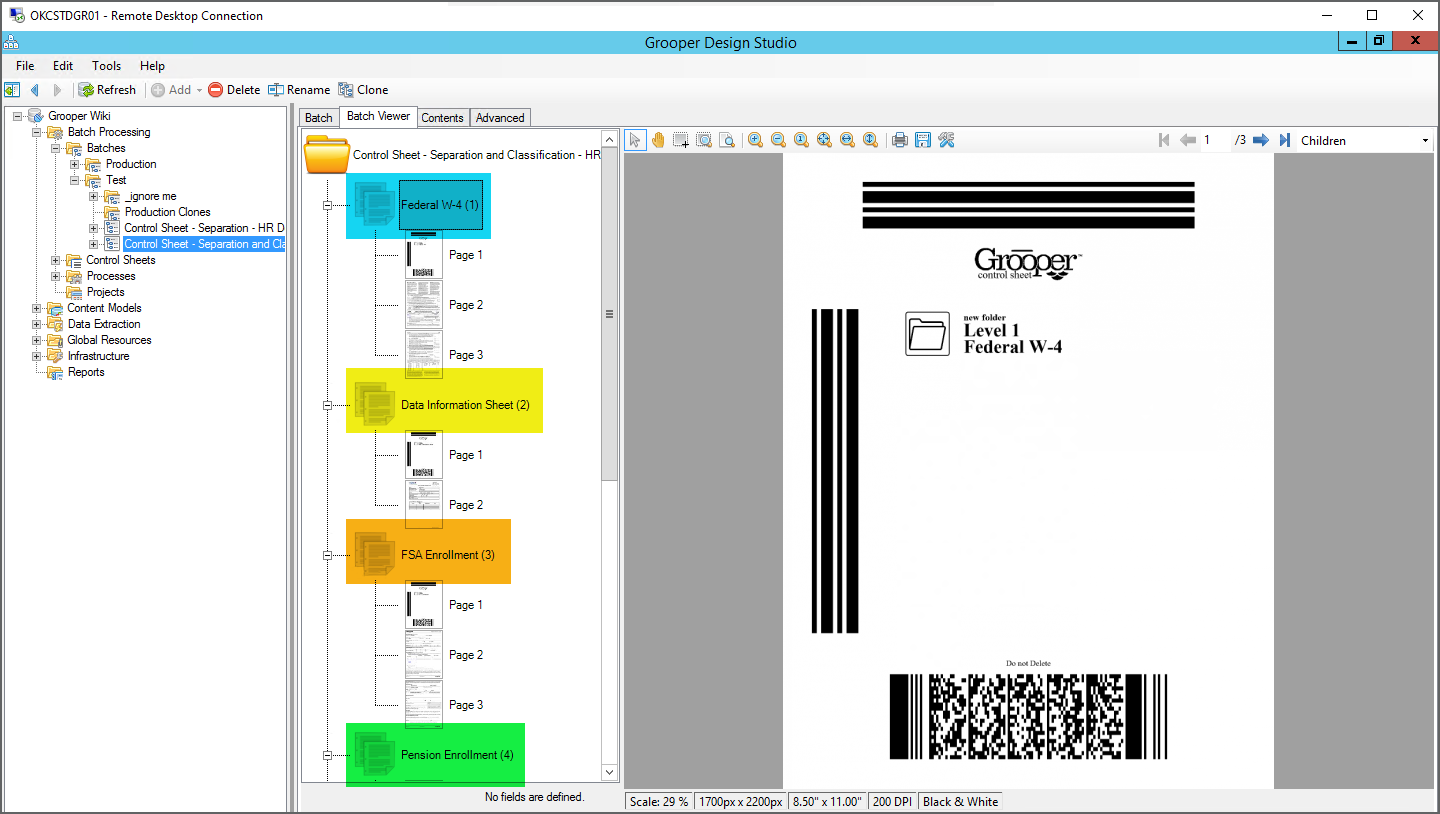
Task: Click the current page number field
Action: (1215, 140)
